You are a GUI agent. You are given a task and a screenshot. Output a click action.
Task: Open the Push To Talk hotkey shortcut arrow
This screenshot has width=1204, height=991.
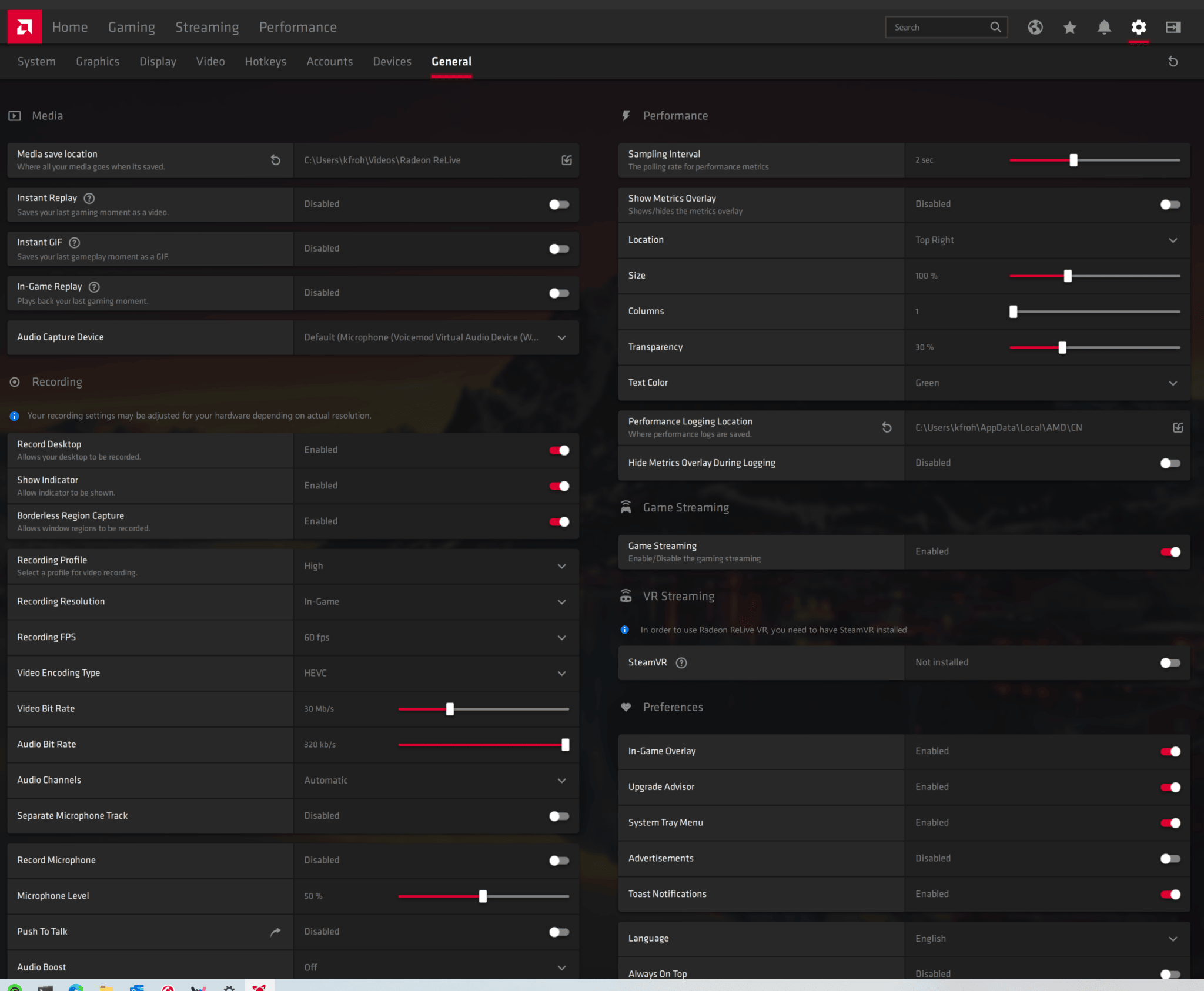coord(276,932)
